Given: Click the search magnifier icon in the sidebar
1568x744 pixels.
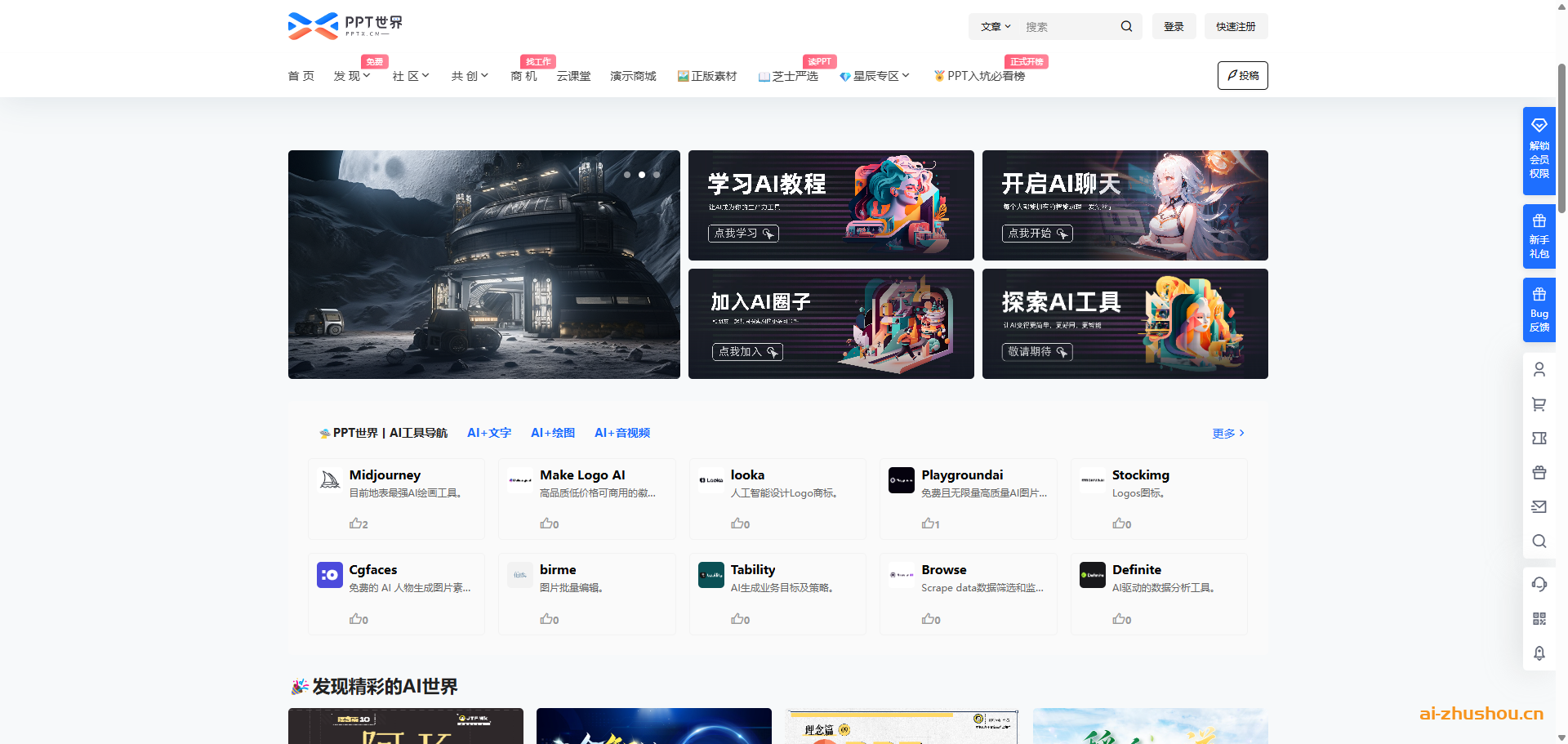Looking at the screenshot, I should click(1539, 541).
